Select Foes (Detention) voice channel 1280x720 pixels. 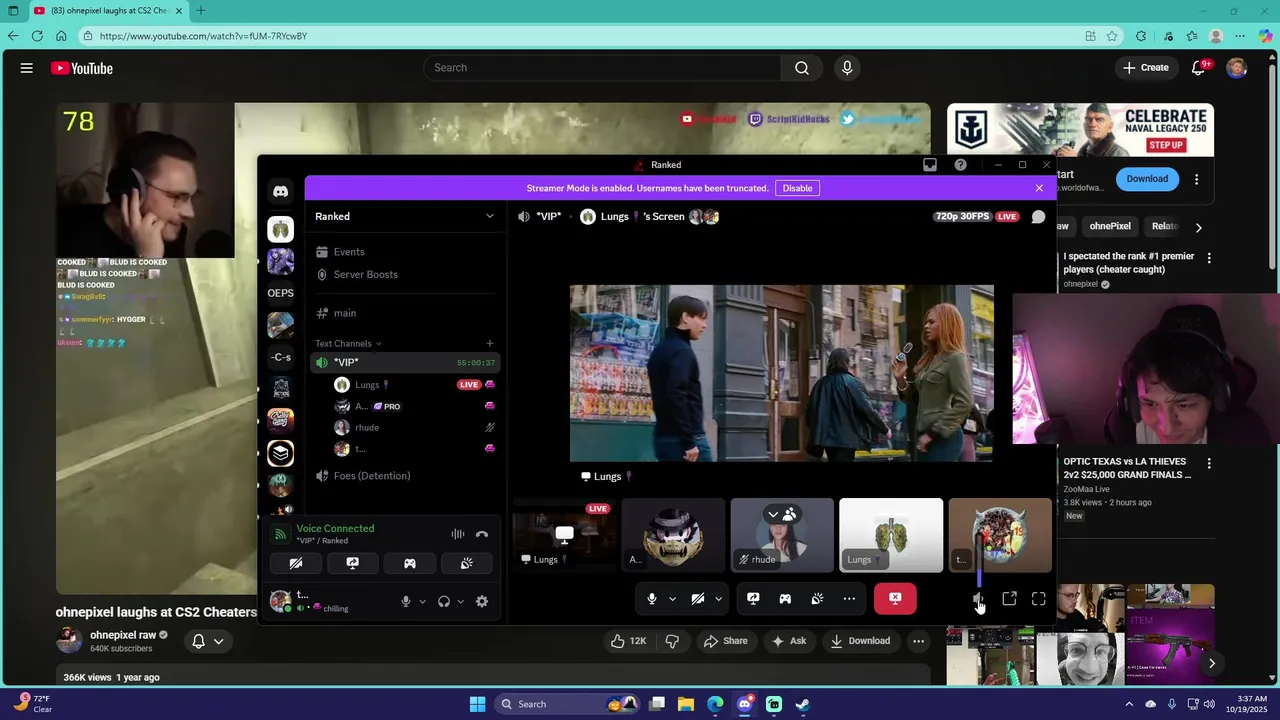point(404,476)
